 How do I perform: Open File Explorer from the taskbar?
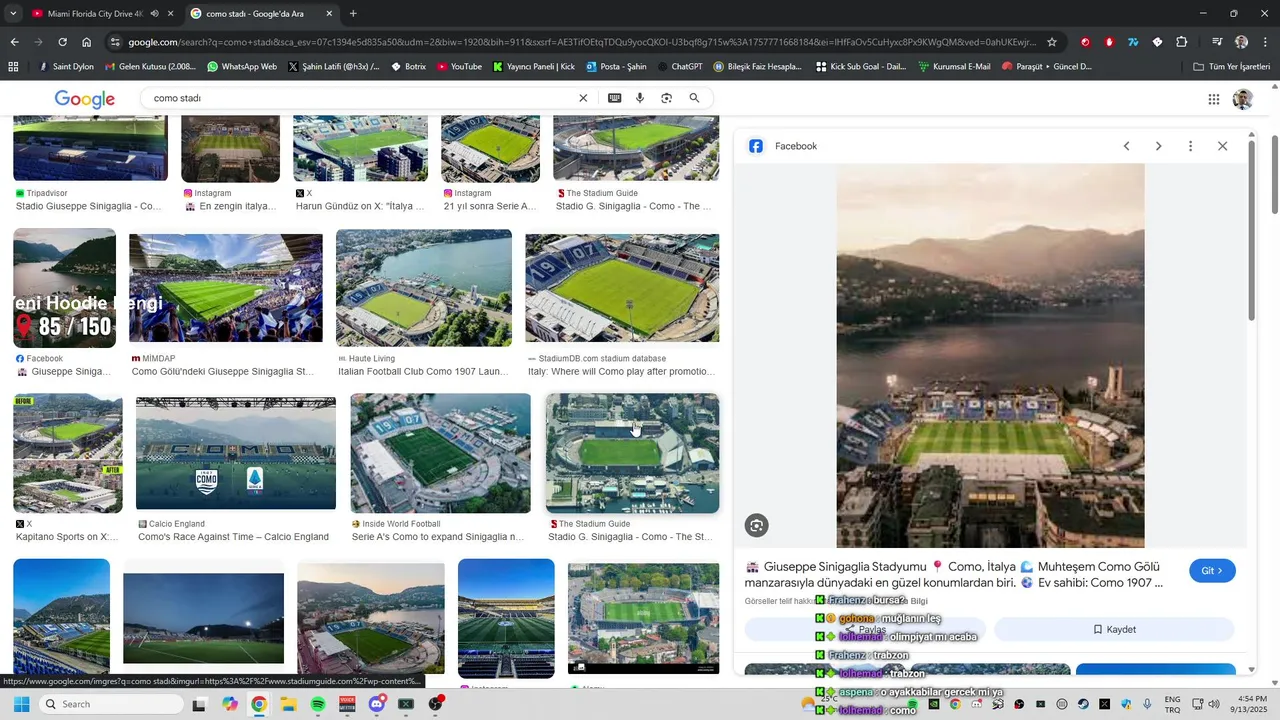[288, 704]
